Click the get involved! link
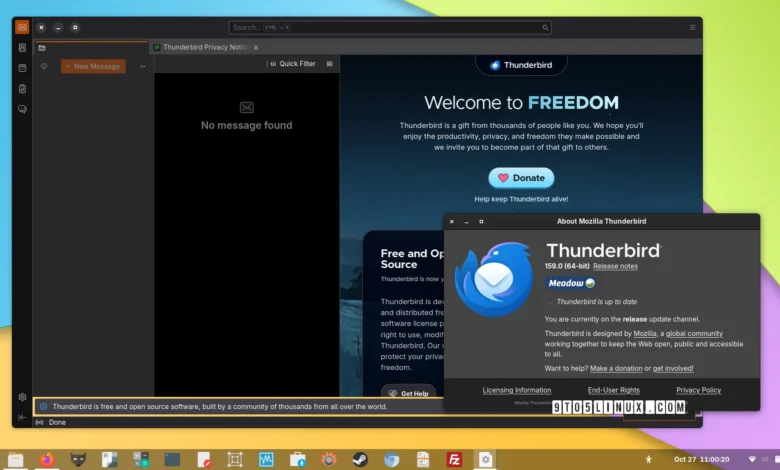This screenshot has height=470, width=780. pos(673,369)
